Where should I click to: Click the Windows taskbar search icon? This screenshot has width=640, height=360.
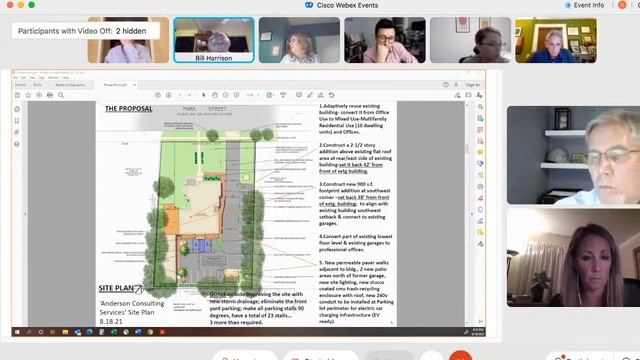[29, 332]
